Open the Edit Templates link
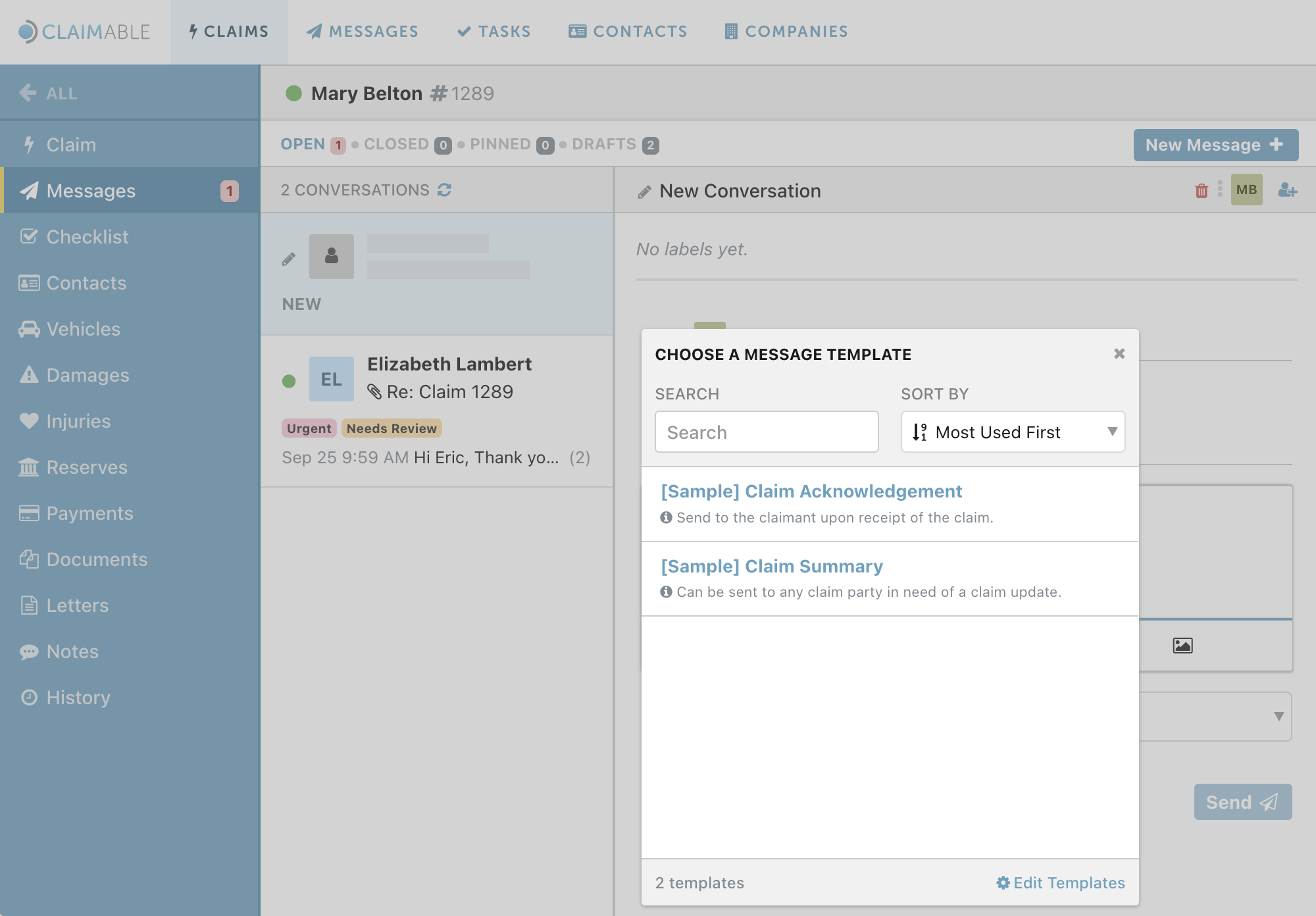Viewport: 1316px width, 916px height. 1060,883
